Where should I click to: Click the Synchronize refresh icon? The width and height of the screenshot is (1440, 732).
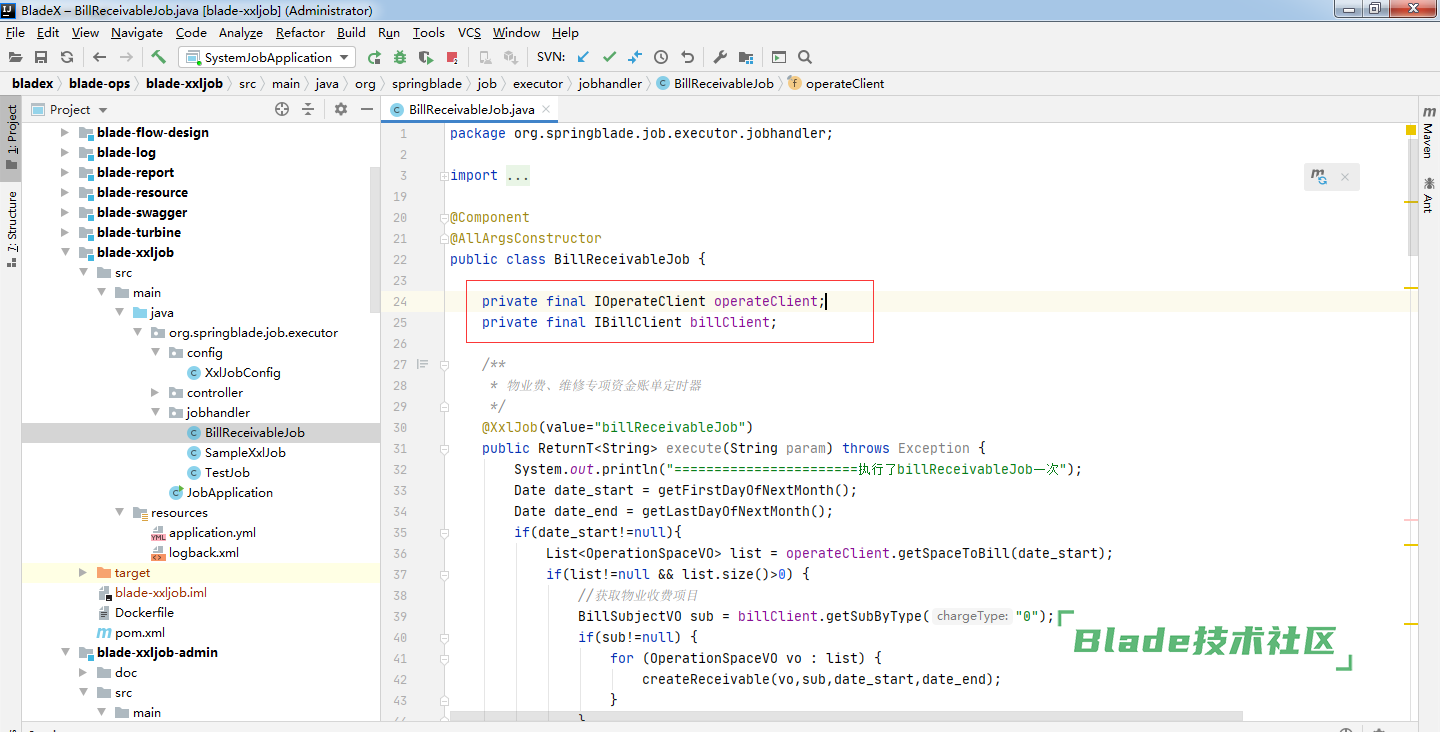click(x=67, y=57)
